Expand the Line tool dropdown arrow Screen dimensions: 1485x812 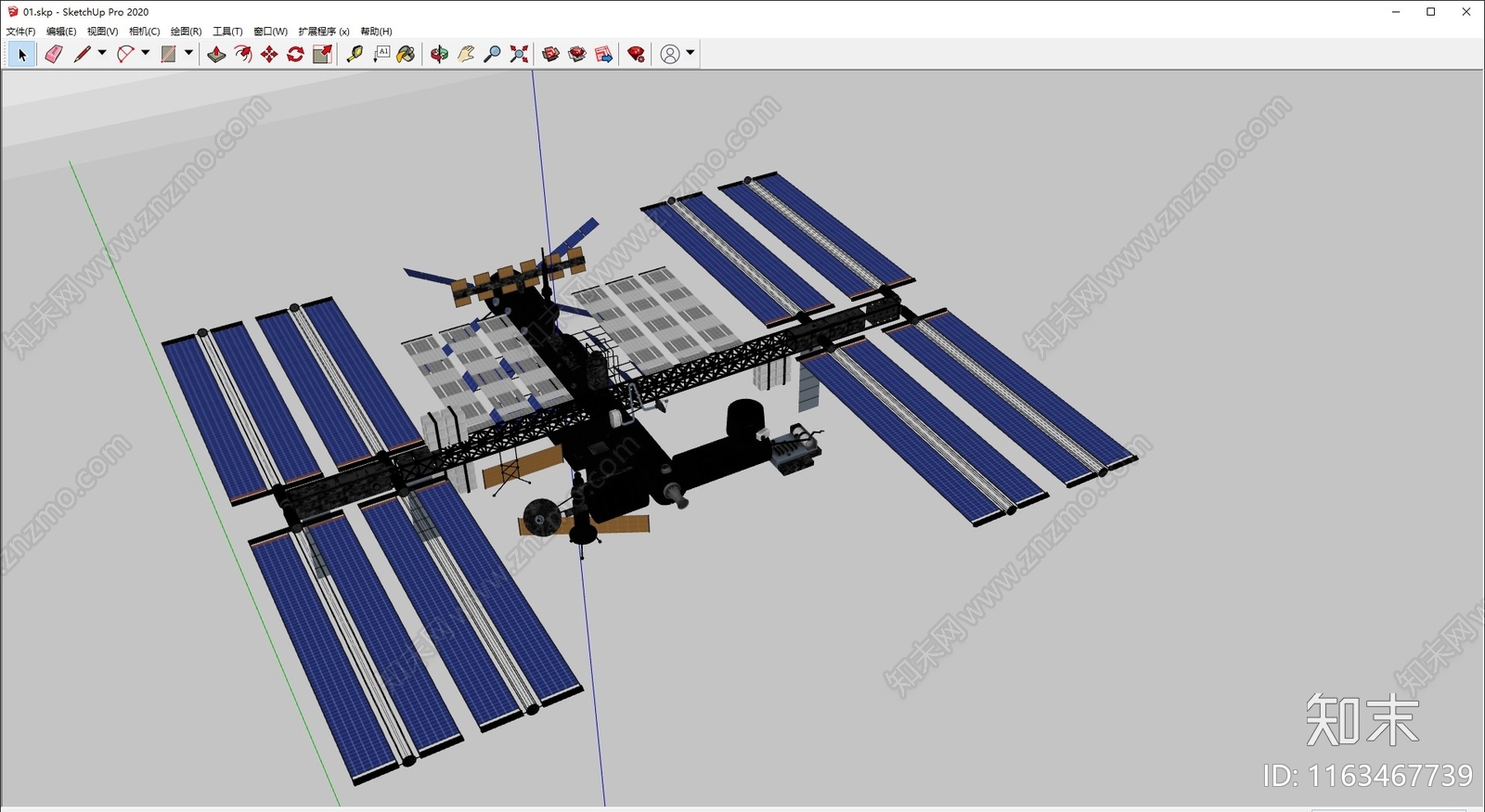(102, 53)
